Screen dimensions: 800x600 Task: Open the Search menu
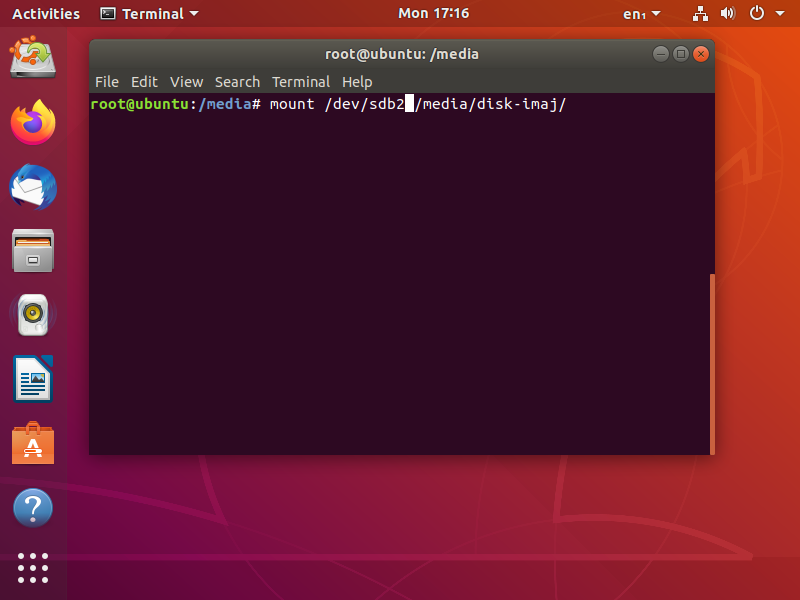coord(237,82)
